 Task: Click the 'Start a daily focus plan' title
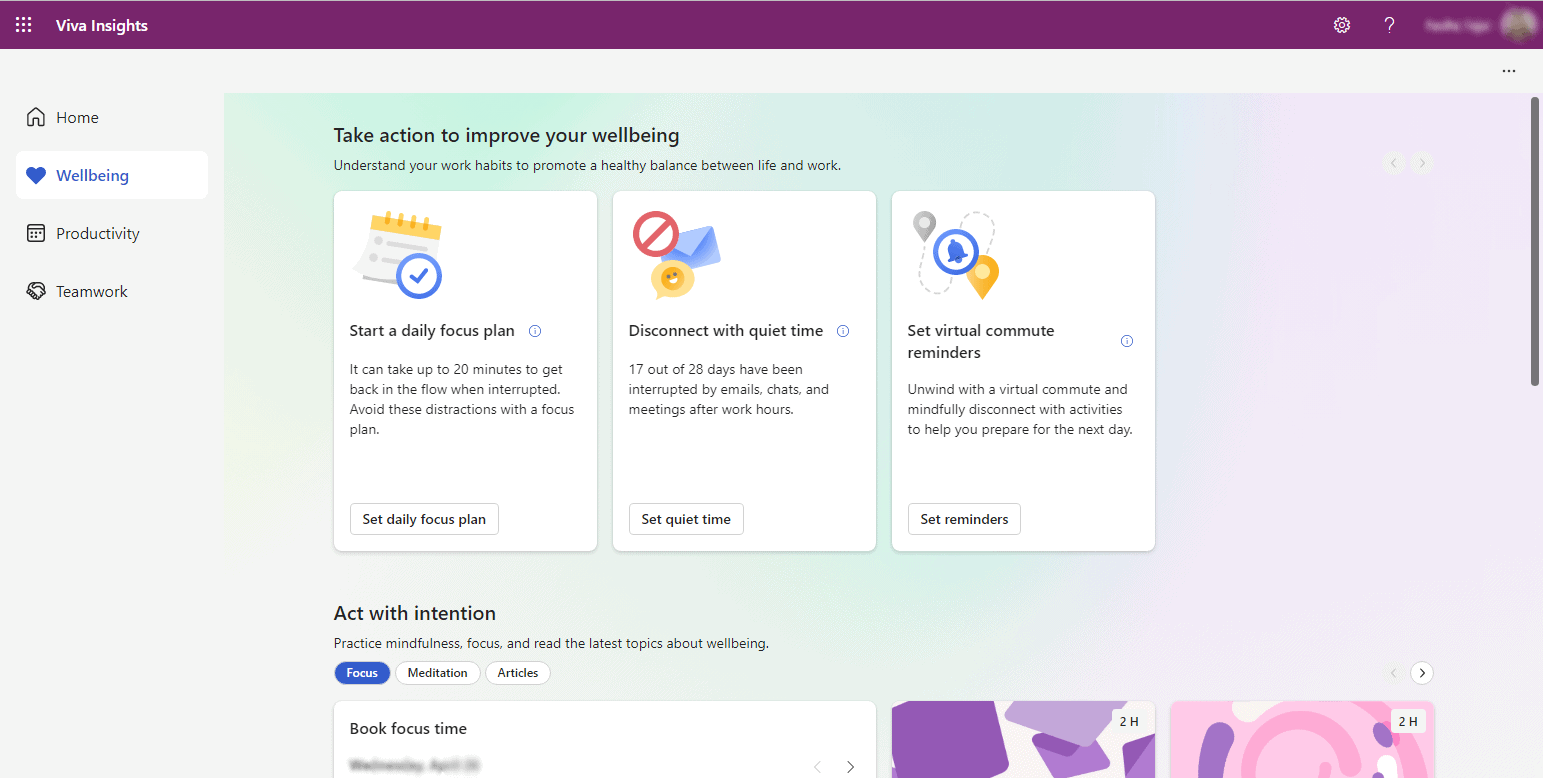coord(432,331)
